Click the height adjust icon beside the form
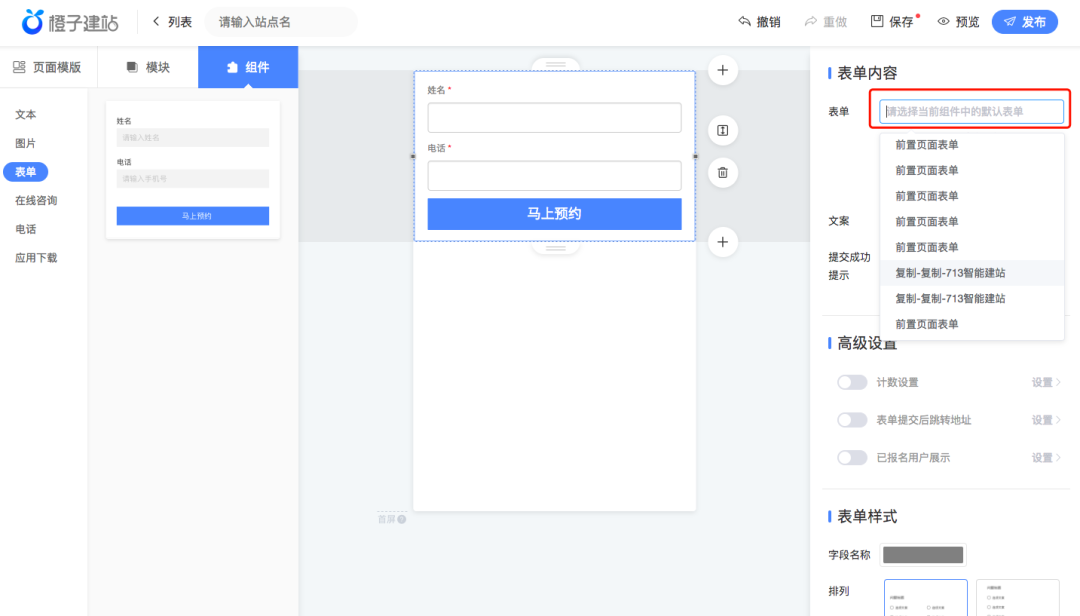The width and height of the screenshot is (1080, 616). click(723, 130)
